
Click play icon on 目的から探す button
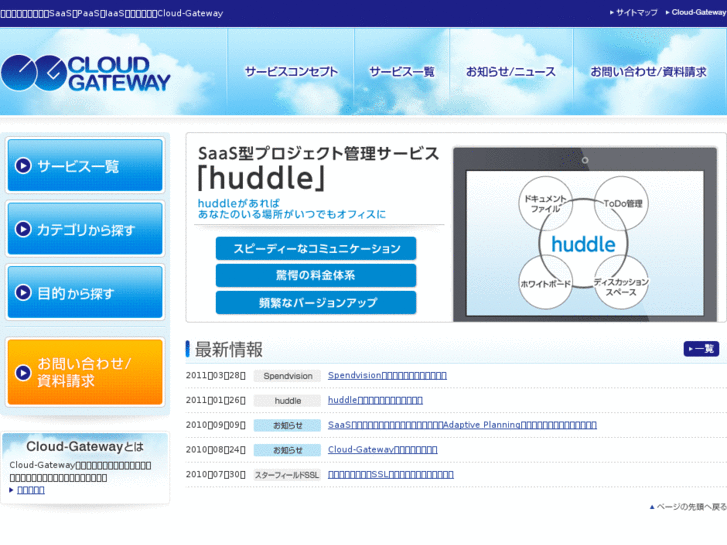23,293
